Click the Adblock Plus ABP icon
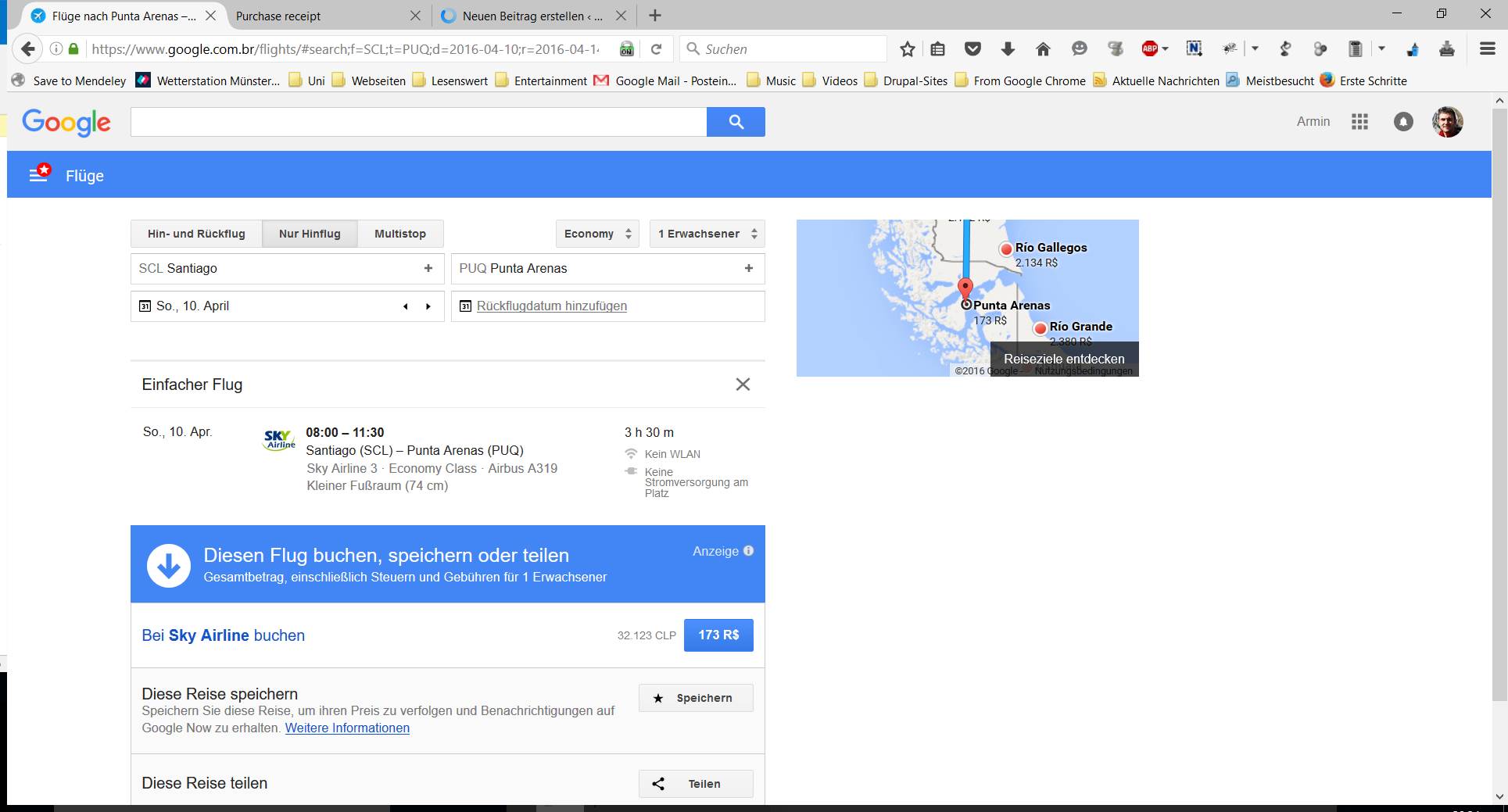This screenshot has width=1508, height=812. pos(1149,49)
